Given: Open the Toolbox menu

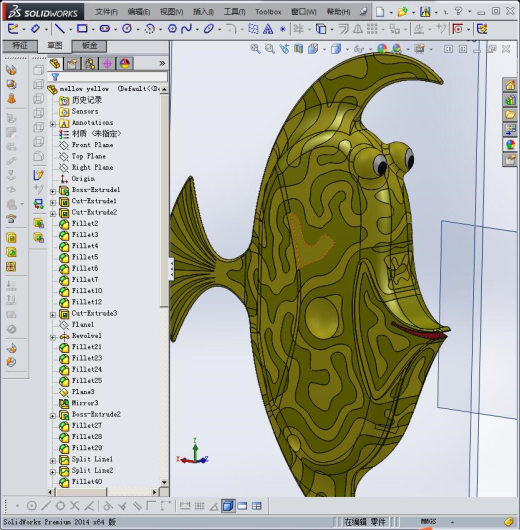Looking at the screenshot, I should (x=268, y=12).
